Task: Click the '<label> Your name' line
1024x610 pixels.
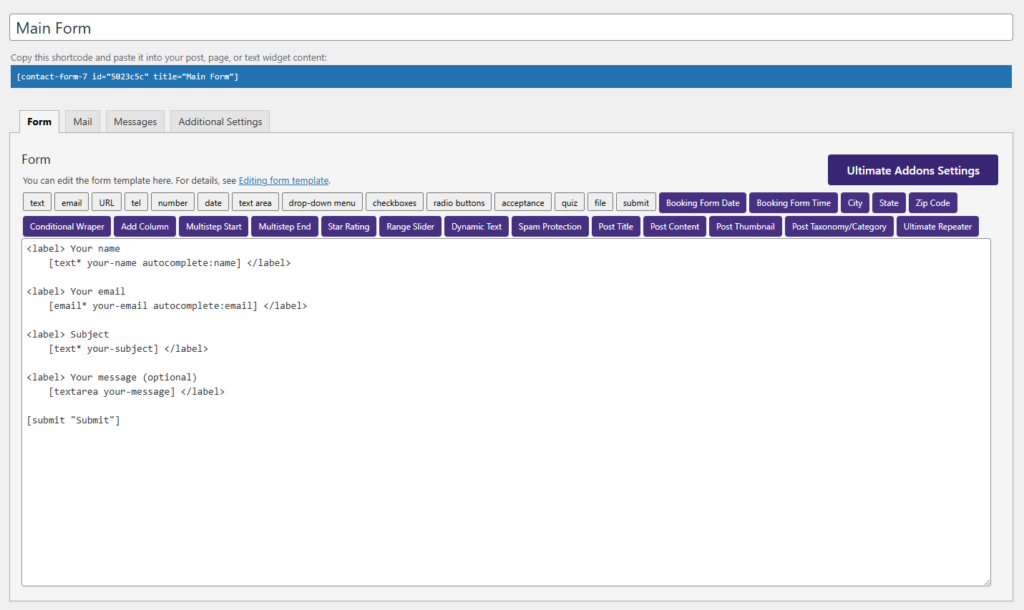Action: point(73,248)
